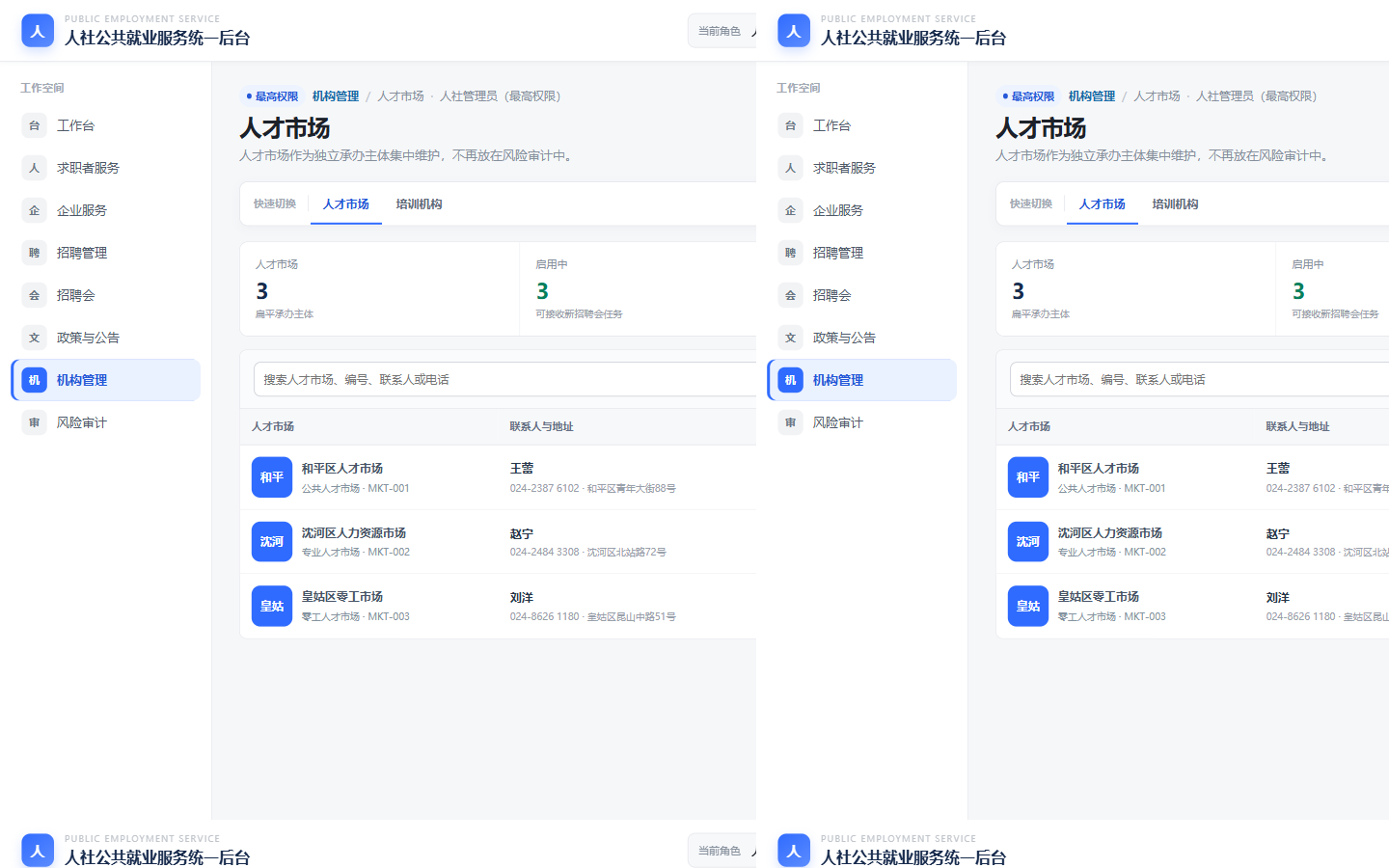
Task: Click the 皇姑 avatar icon in the left copy's table
Action: coord(272,606)
